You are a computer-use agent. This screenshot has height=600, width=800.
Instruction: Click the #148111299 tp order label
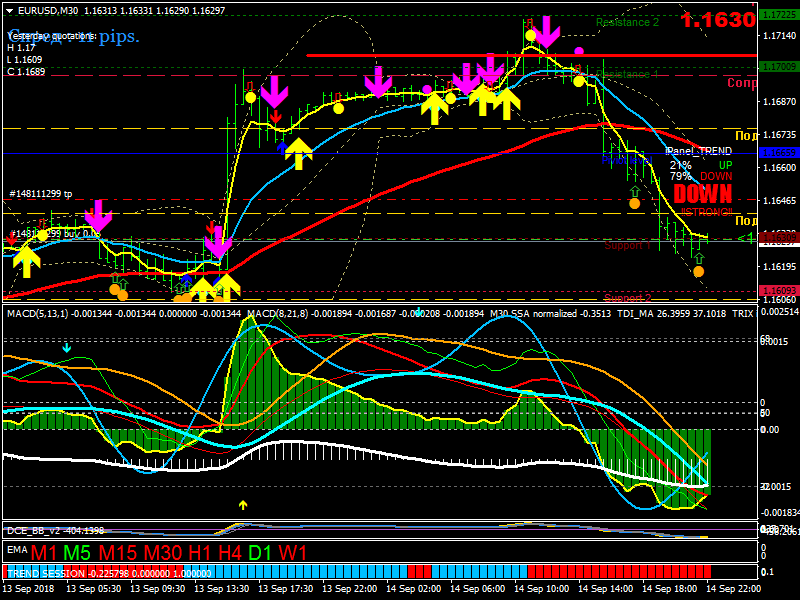[x=41, y=194]
